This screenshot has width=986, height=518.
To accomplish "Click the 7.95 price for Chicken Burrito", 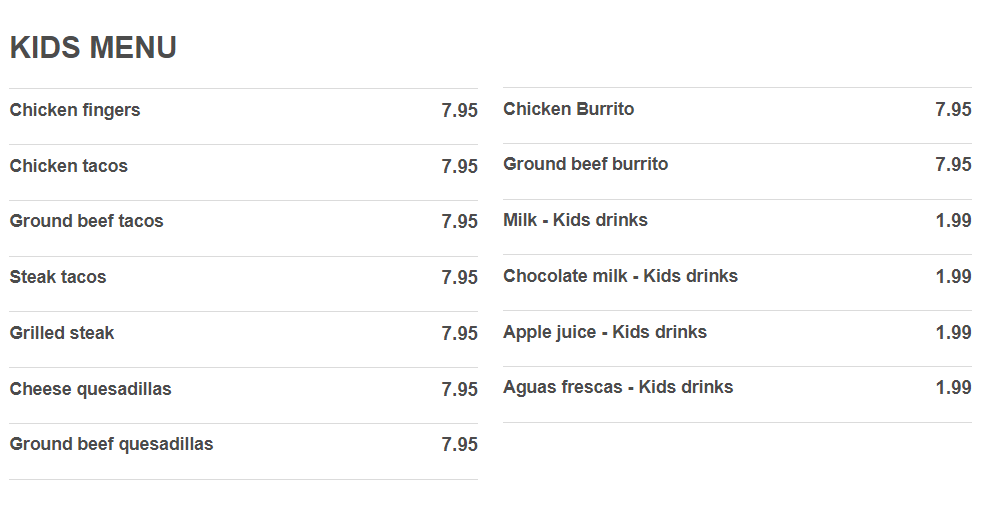I will [x=953, y=110].
